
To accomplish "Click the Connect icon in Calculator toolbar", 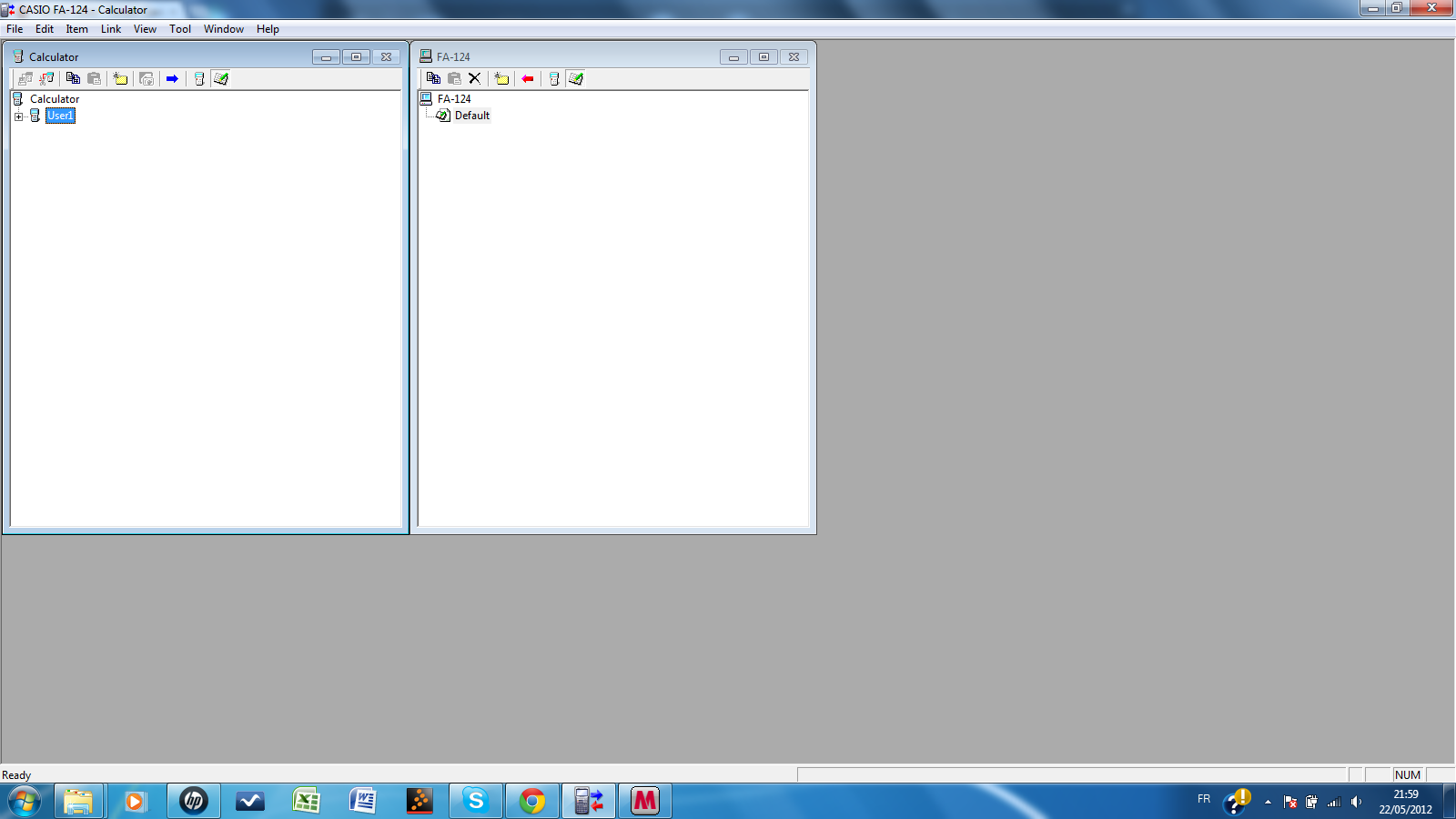I will [25, 79].
